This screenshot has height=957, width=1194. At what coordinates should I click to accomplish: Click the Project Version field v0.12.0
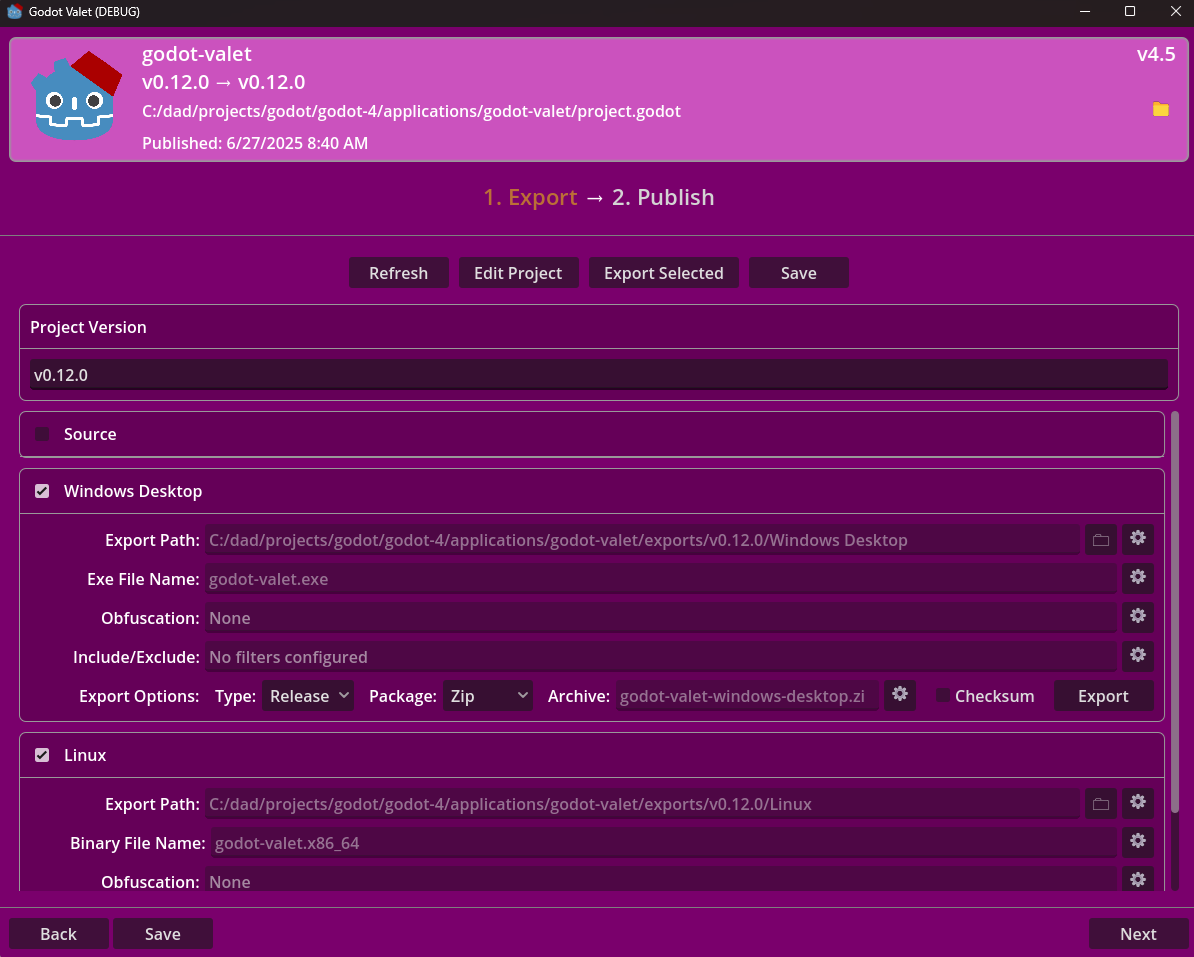point(599,375)
